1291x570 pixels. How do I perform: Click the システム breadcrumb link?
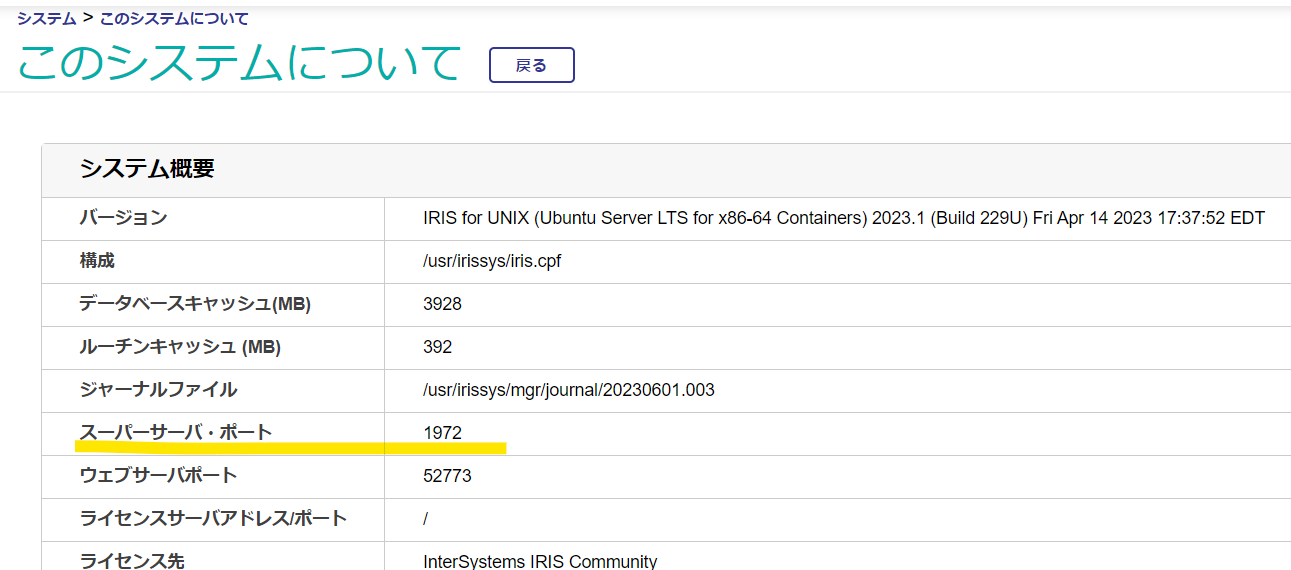tap(46, 18)
